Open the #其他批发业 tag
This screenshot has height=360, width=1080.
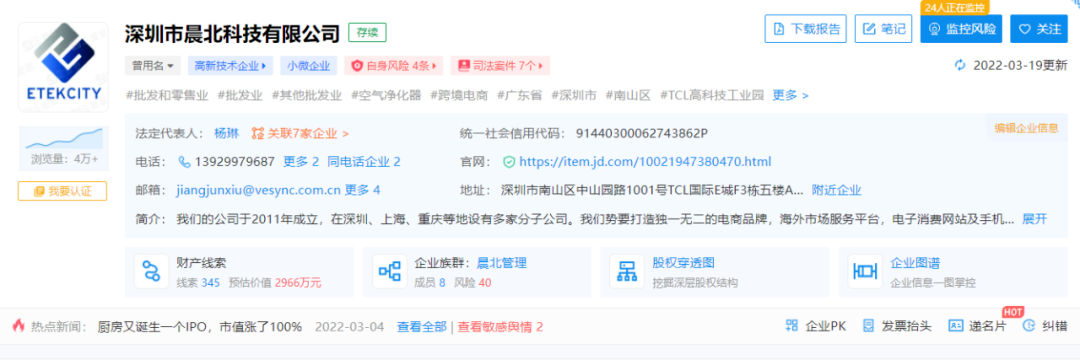[x=307, y=95]
